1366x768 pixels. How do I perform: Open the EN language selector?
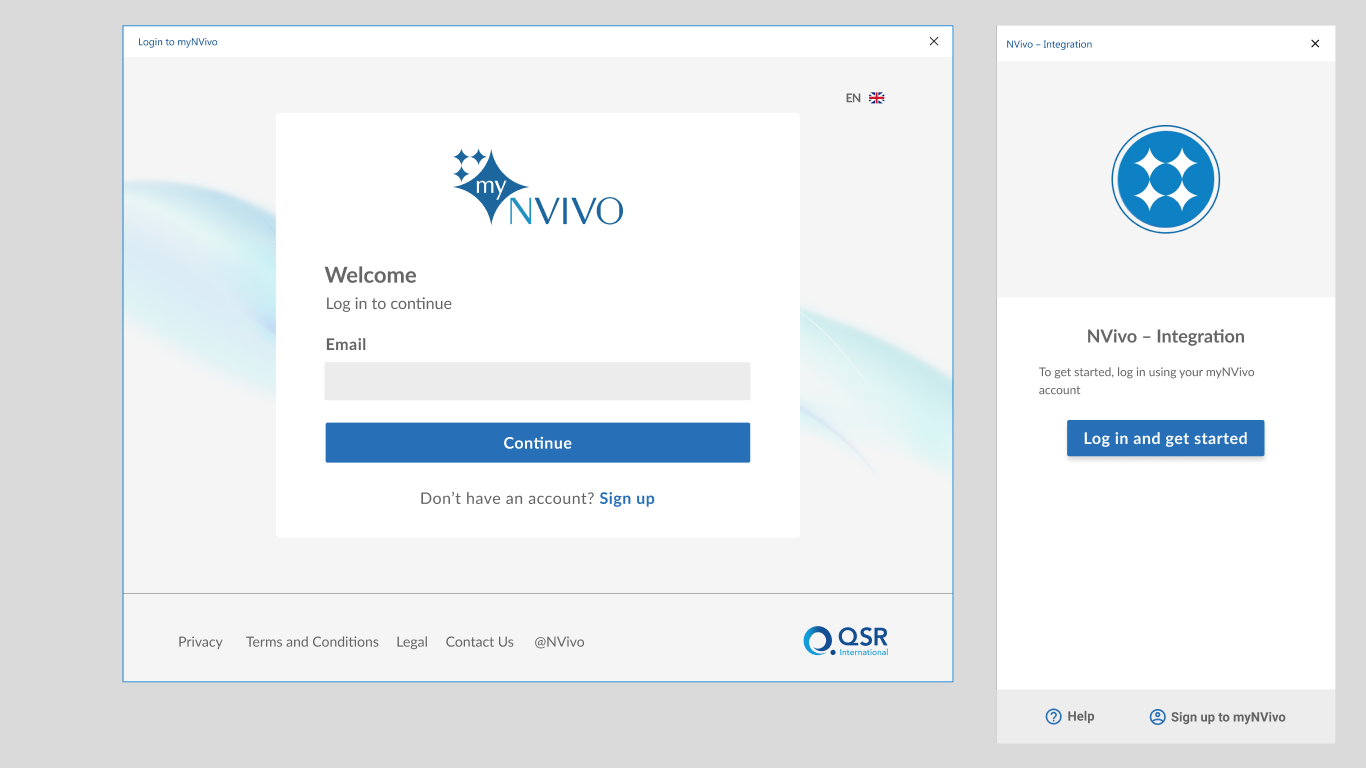(865, 98)
